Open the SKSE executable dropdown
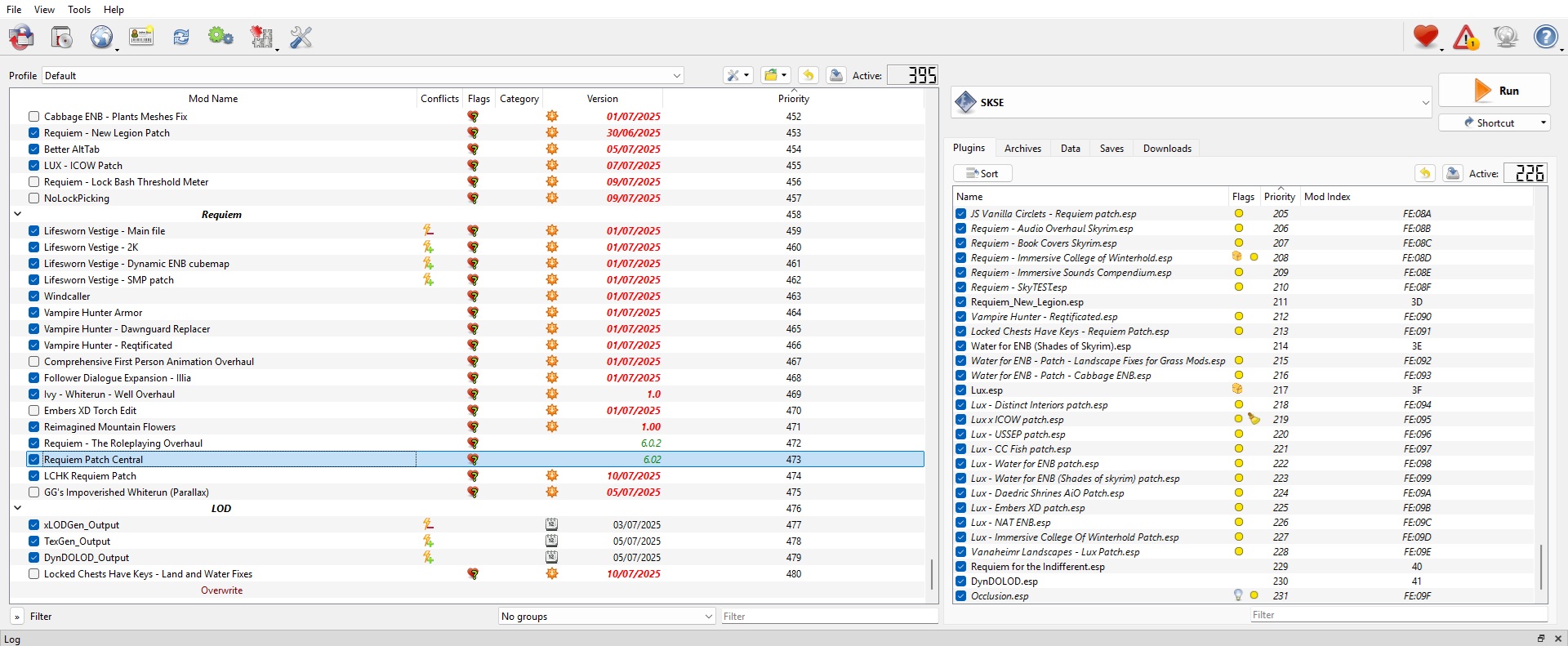Viewport: 1568px width, 646px height. click(x=1192, y=102)
